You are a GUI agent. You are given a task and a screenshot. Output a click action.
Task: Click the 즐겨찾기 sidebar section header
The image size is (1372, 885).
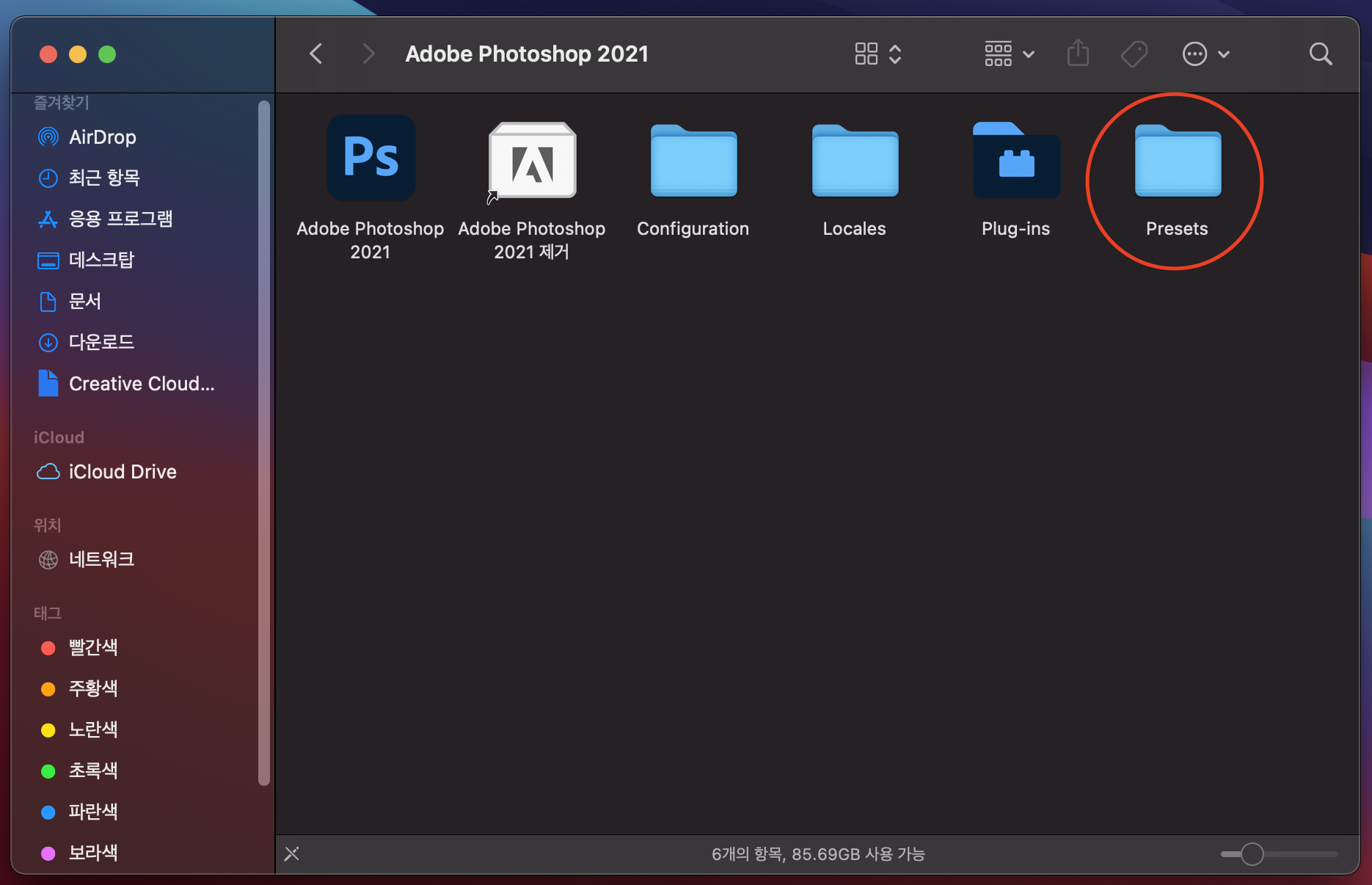[62, 103]
